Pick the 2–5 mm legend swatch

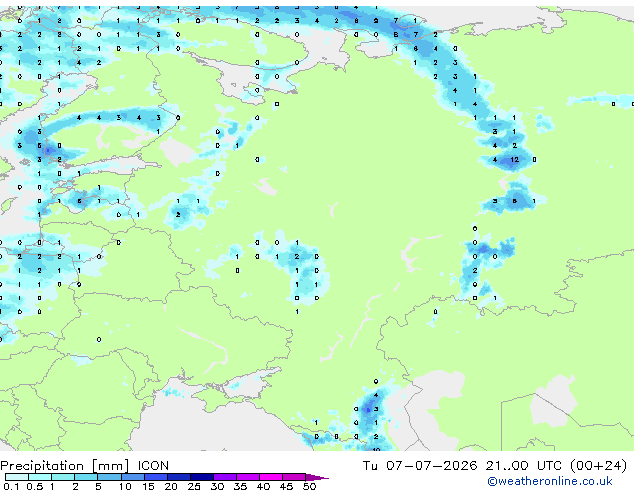click(86, 477)
